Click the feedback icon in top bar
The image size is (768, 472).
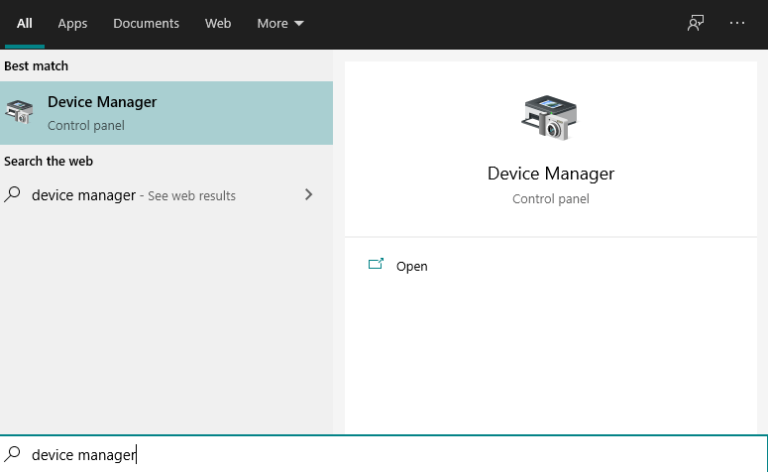pyautogui.click(x=695, y=23)
